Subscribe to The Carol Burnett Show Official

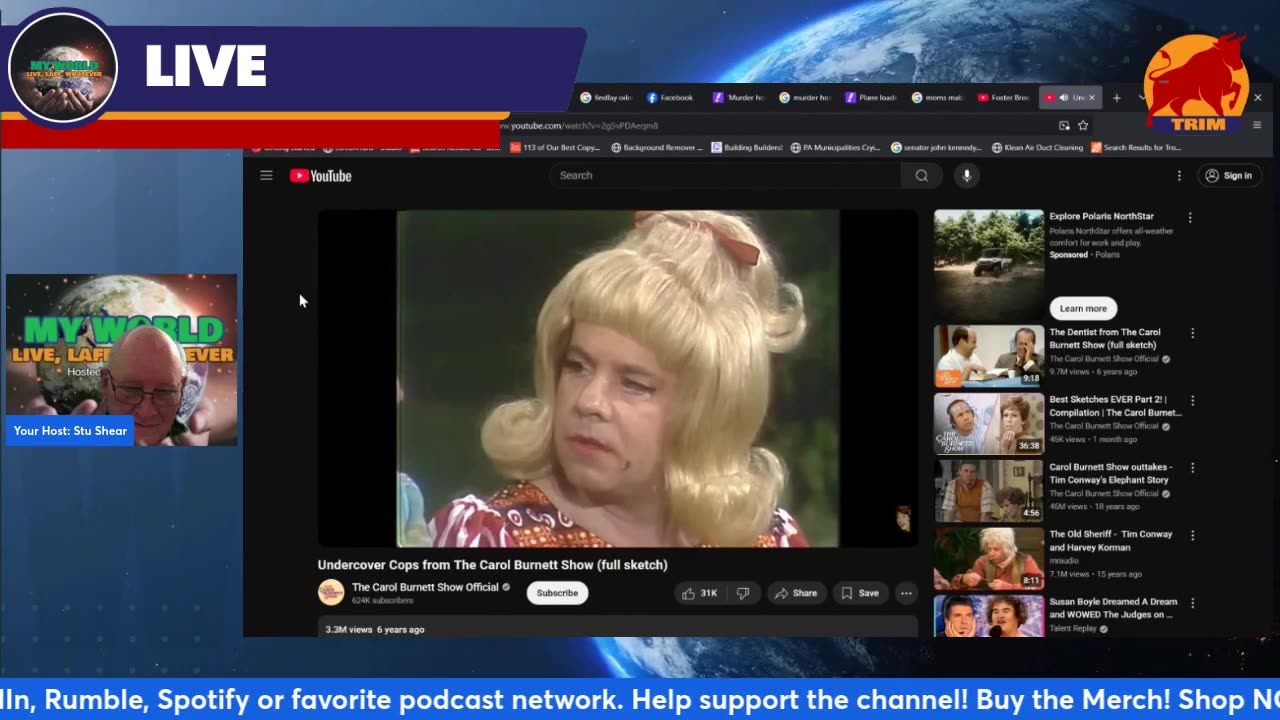557,593
